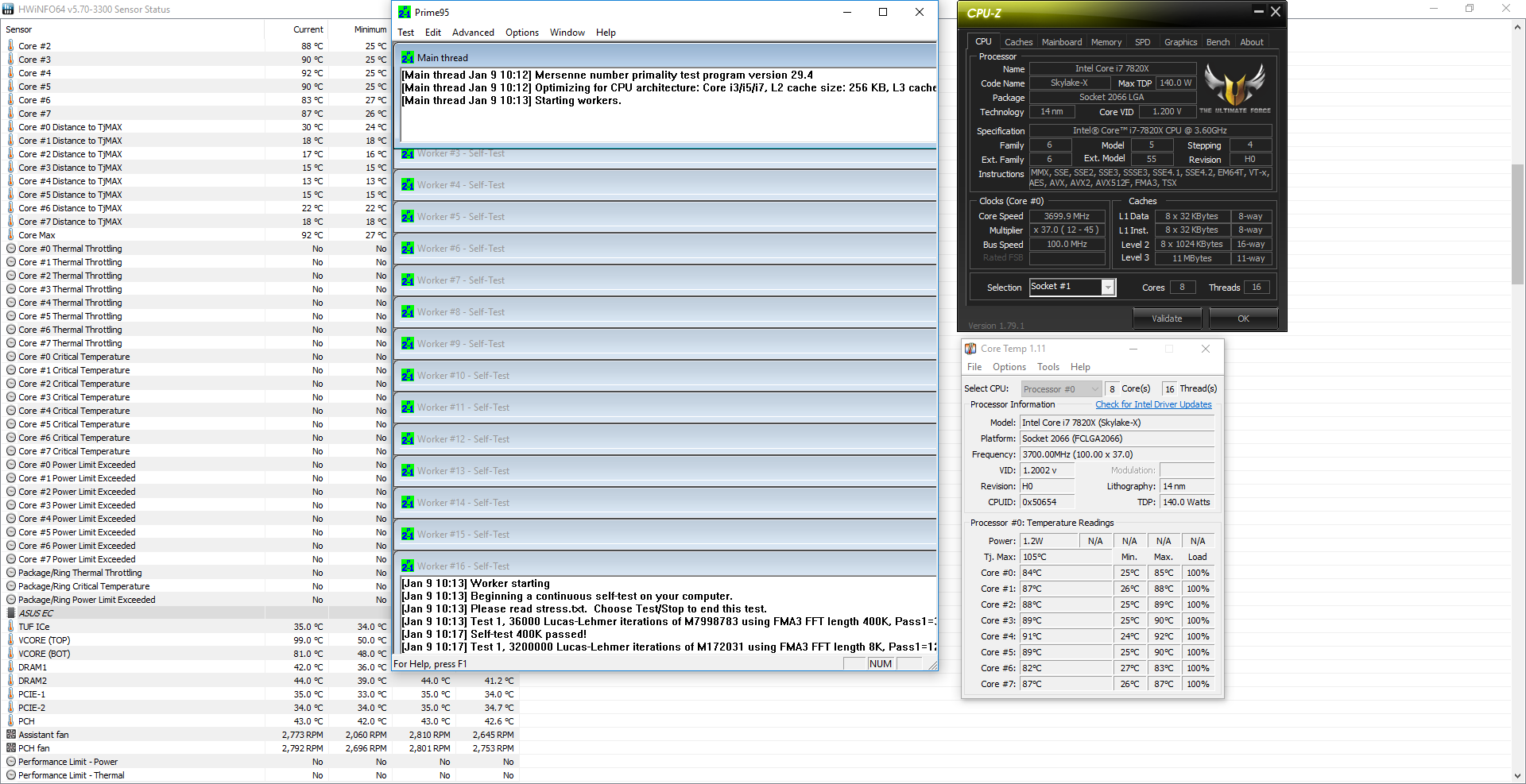Viewport: 1526px width, 784px height.
Task: Click the down arrow of the HWiNFO64 scrollbar
Action: point(1518,776)
